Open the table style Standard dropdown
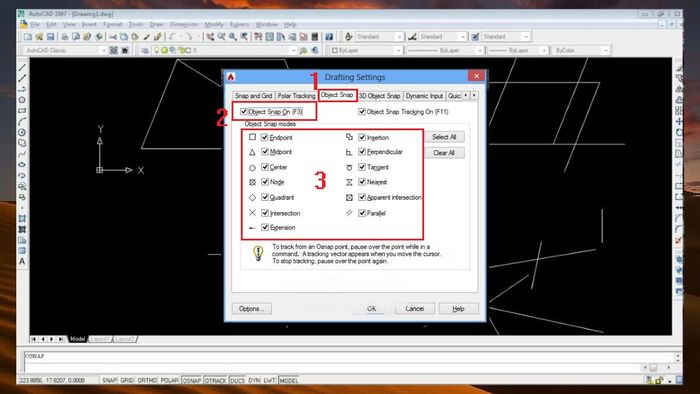The width and height of the screenshot is (700, 394). pos(506,37)
